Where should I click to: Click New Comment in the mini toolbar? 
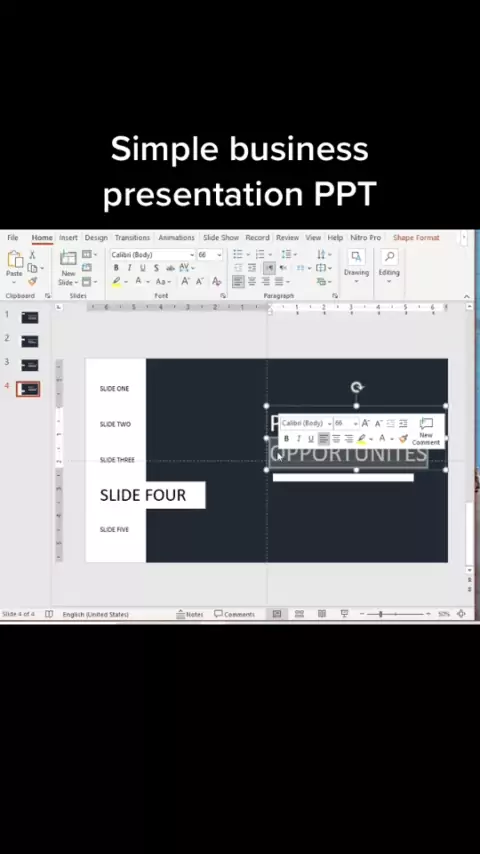click(426, 431)
